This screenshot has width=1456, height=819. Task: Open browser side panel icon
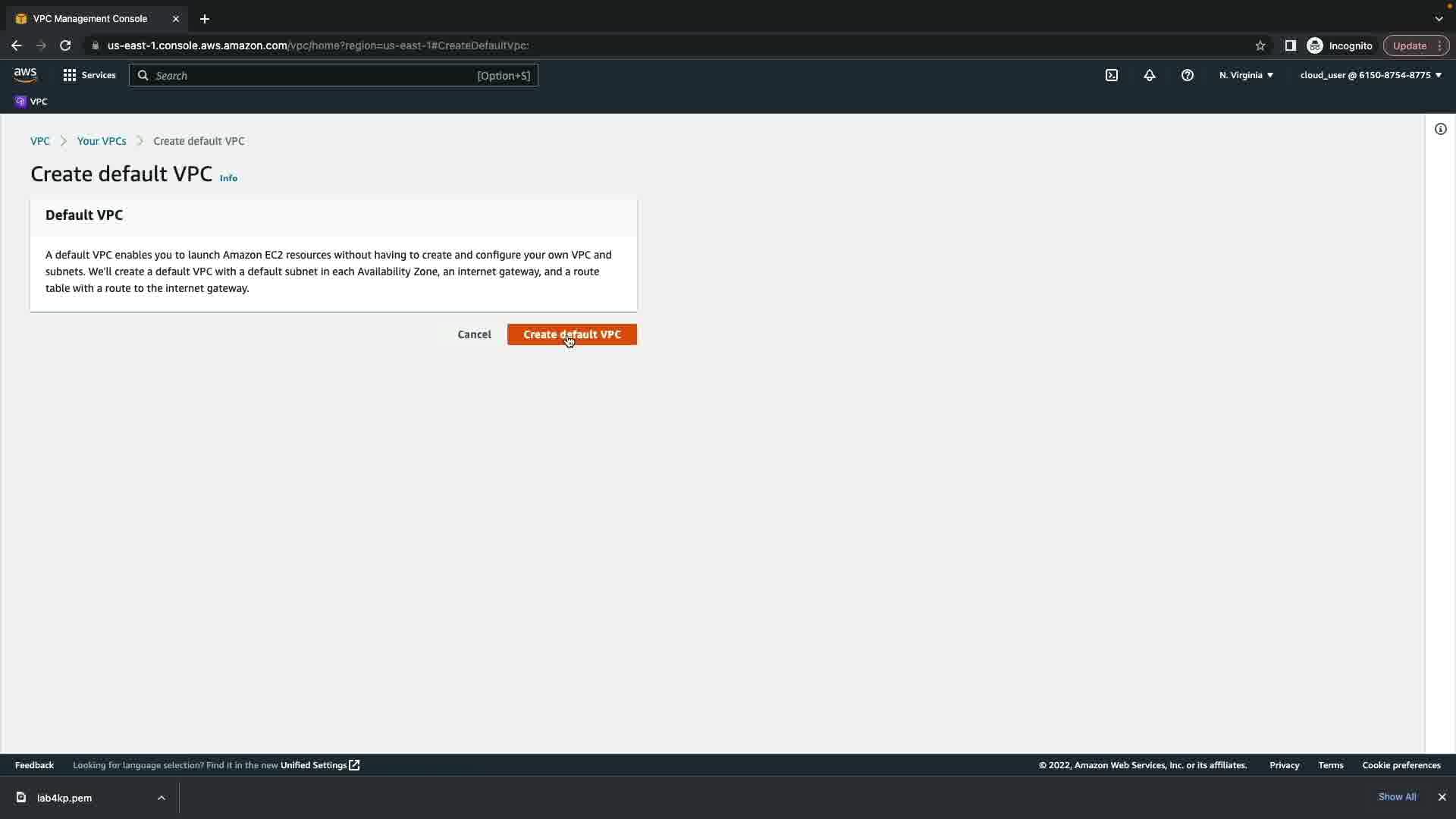(1290, 45)
